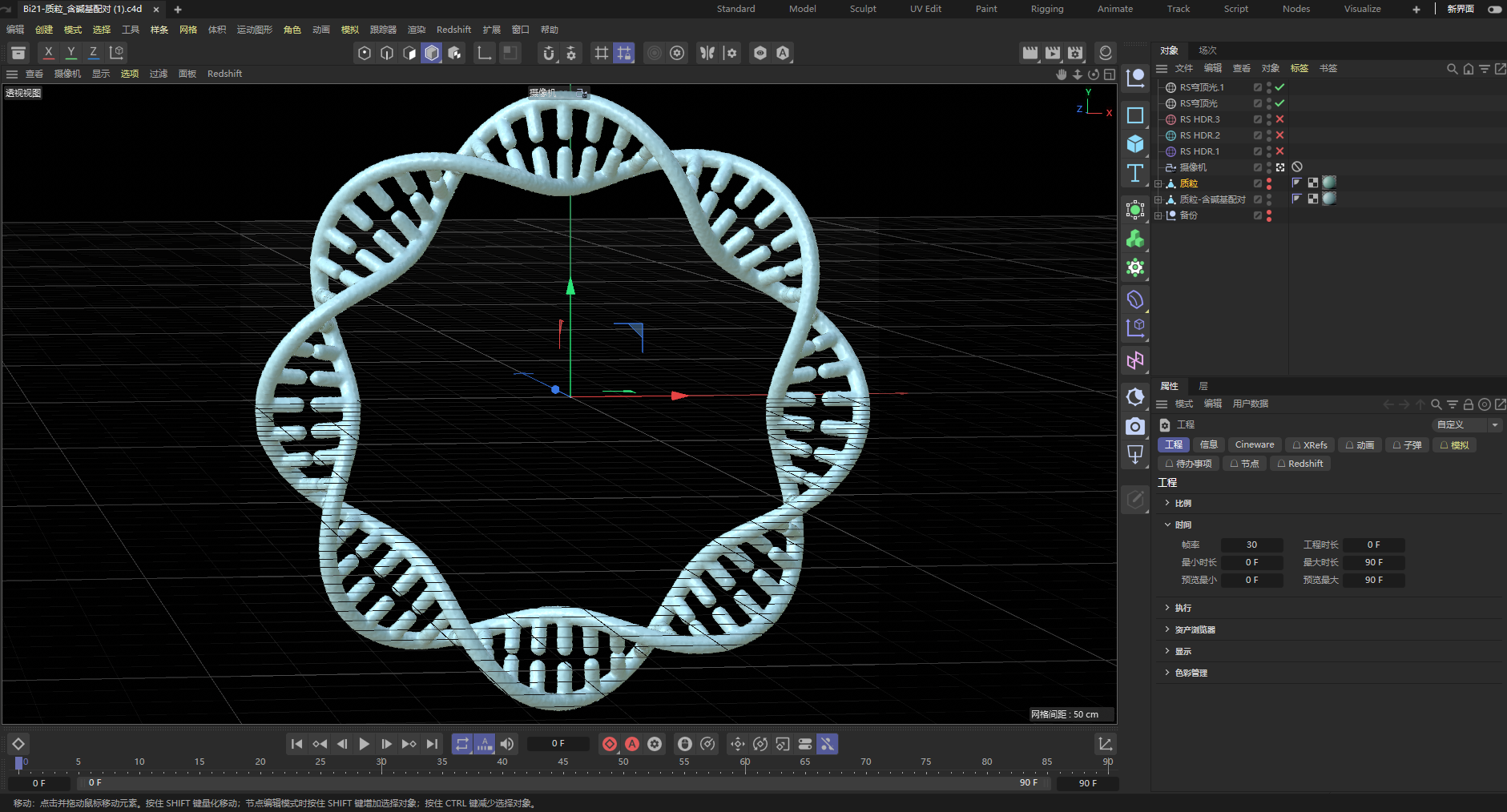Open snap settings gear icon

coord(571,53)
